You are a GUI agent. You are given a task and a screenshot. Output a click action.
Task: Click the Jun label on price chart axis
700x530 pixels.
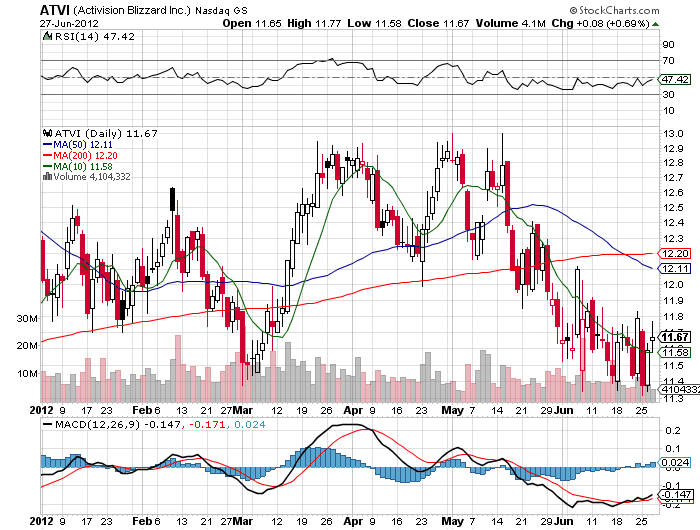click(x=563, y=410)
